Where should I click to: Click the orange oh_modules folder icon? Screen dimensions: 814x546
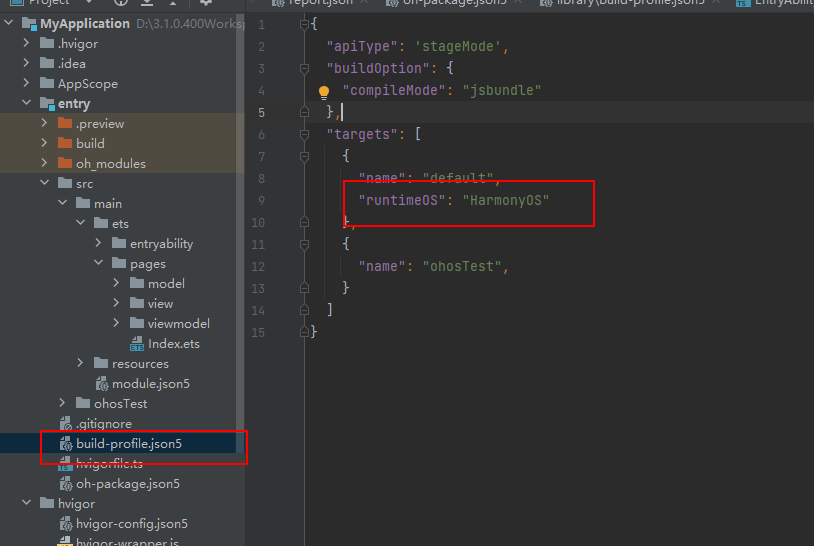click(65, 163)
